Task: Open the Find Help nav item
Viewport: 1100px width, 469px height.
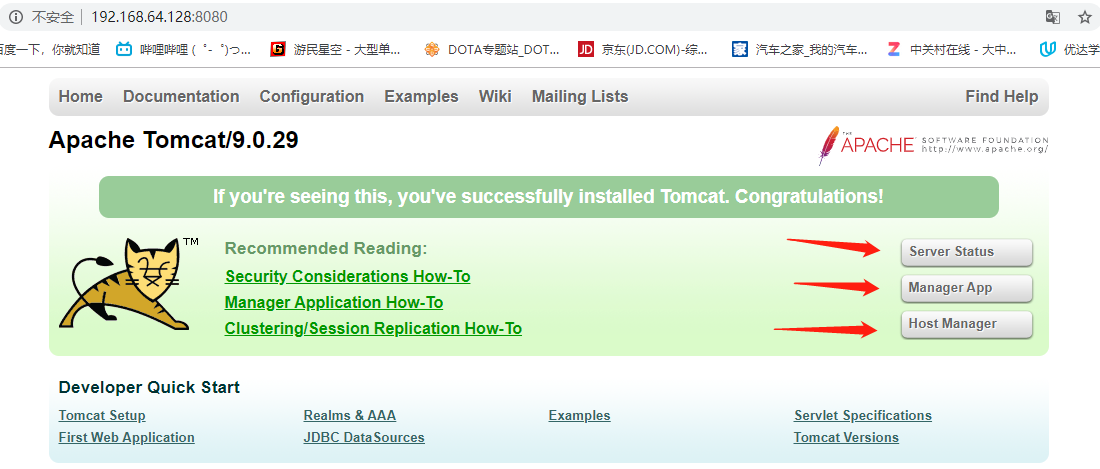Action: [1001, 97]
